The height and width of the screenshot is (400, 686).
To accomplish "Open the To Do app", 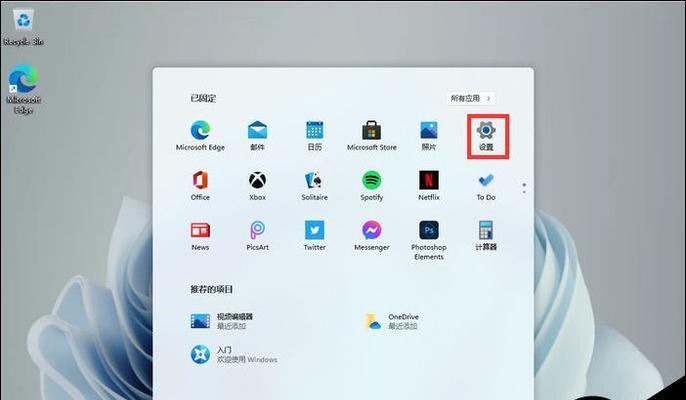I will [x=486, y=186].
